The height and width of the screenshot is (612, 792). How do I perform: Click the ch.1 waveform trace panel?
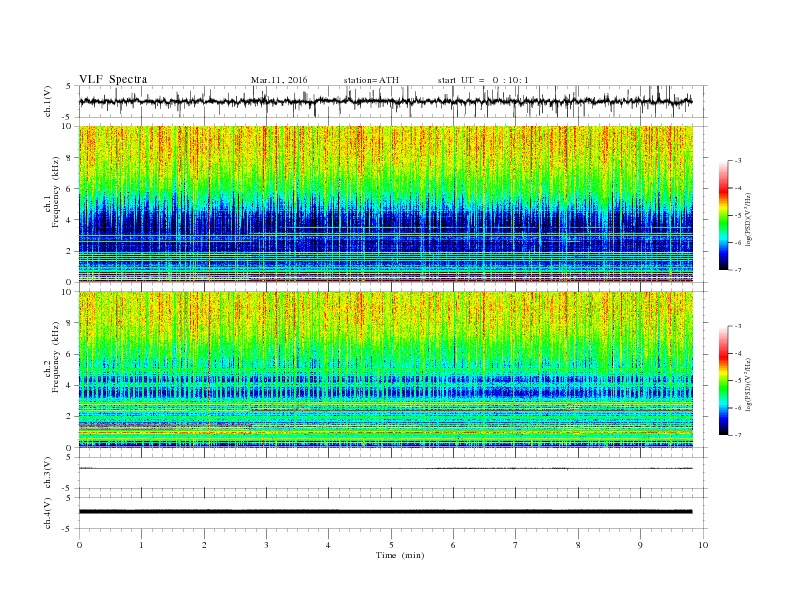pyautogui.click(x=393, y=101)
